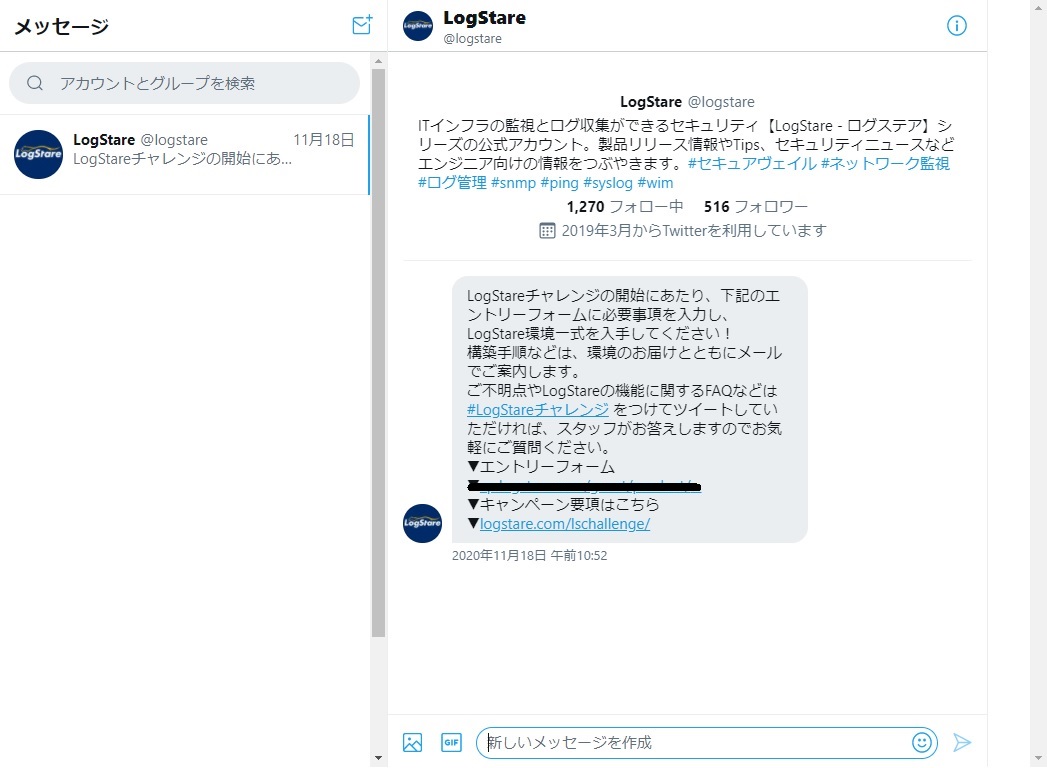The width and height of the screenshot is (1047, 768).
Task: Click the conversation list scroll down arrow
Action: tap(379, 758)
